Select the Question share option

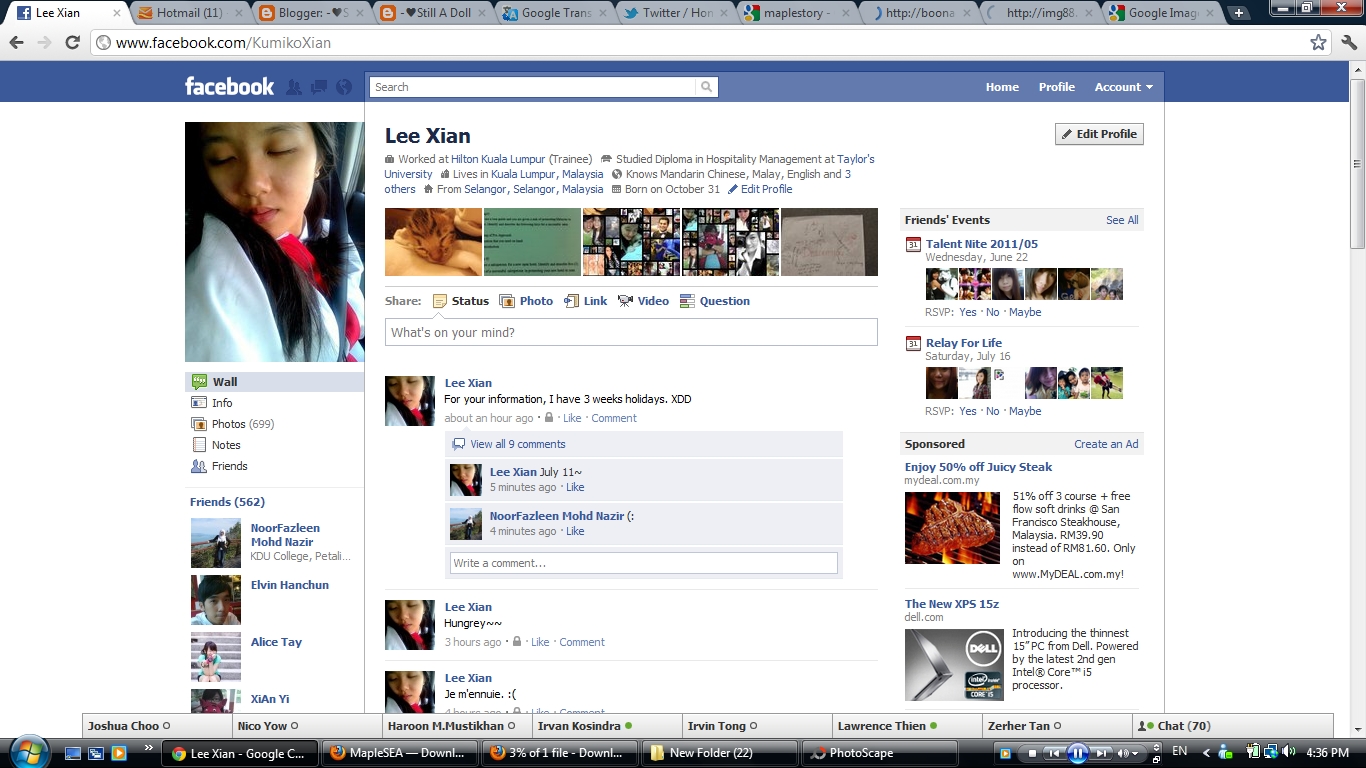[714, 301]
